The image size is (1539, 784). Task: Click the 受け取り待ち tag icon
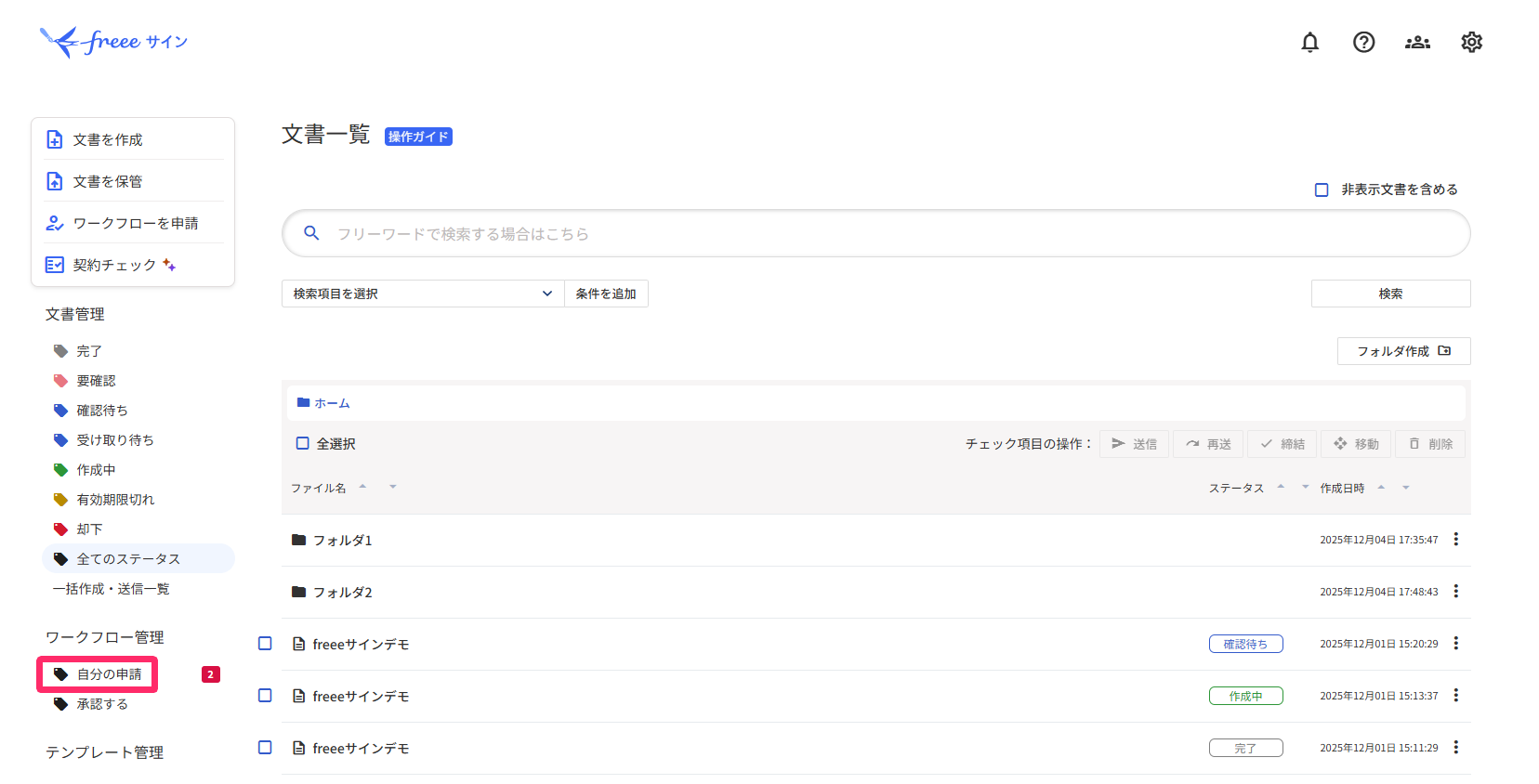tap(61, 440)
